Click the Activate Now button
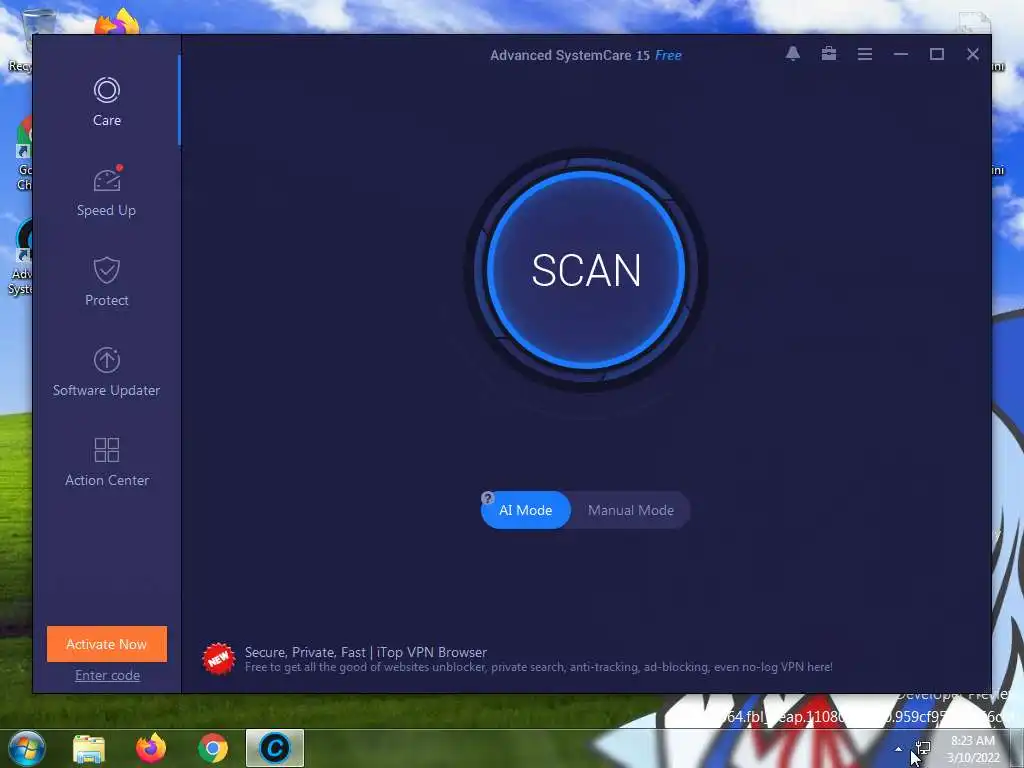The width and height of the screenshot is (1024, 768). pos(106,644)
